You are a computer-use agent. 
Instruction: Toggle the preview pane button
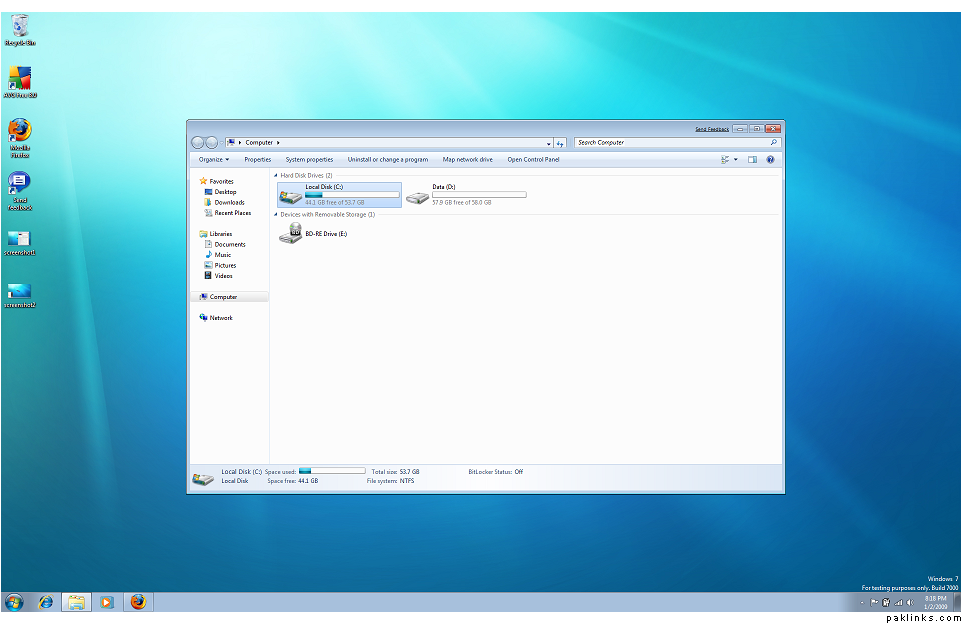coord(752,159)
